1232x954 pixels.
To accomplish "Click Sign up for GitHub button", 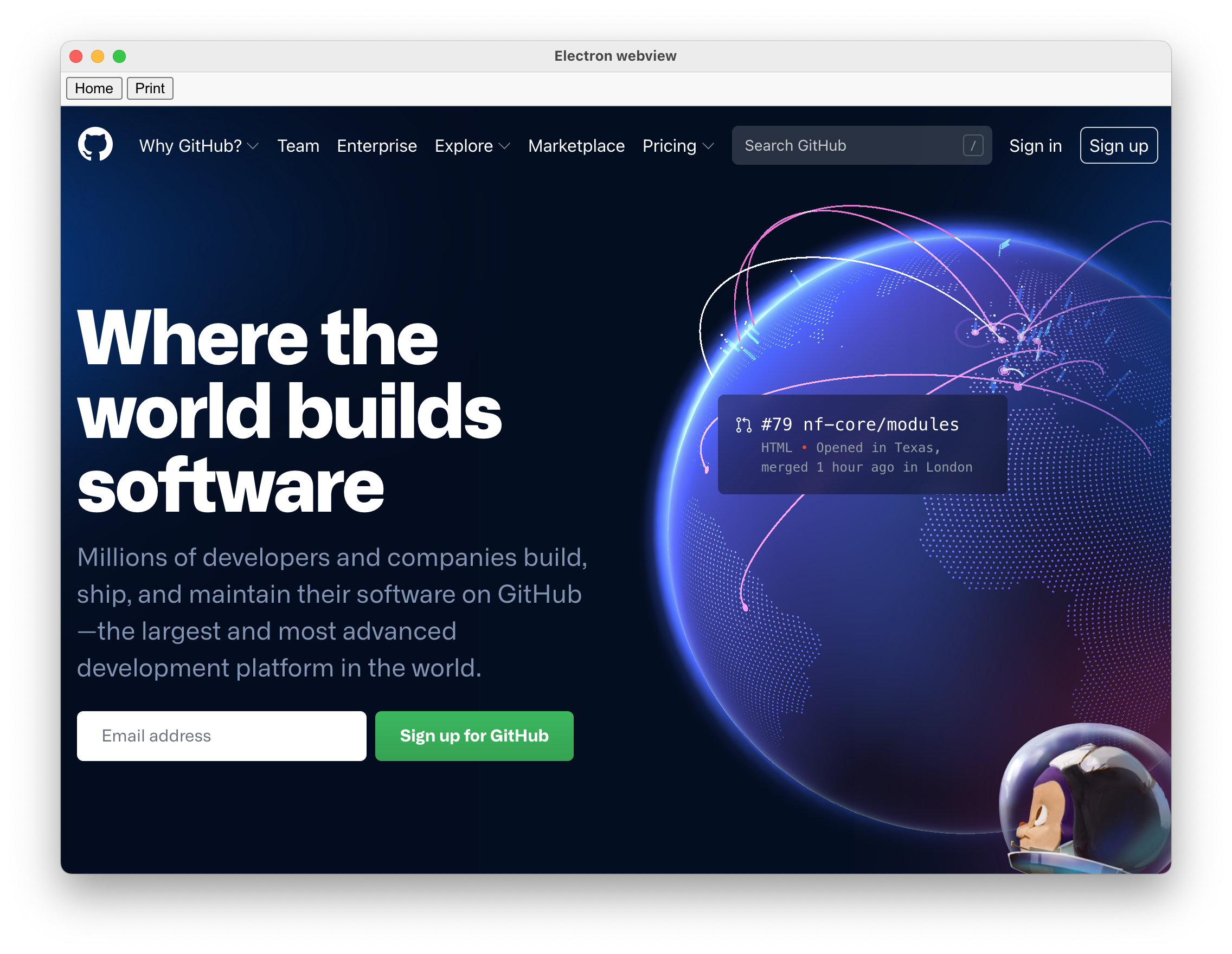I will coord(473,735).
